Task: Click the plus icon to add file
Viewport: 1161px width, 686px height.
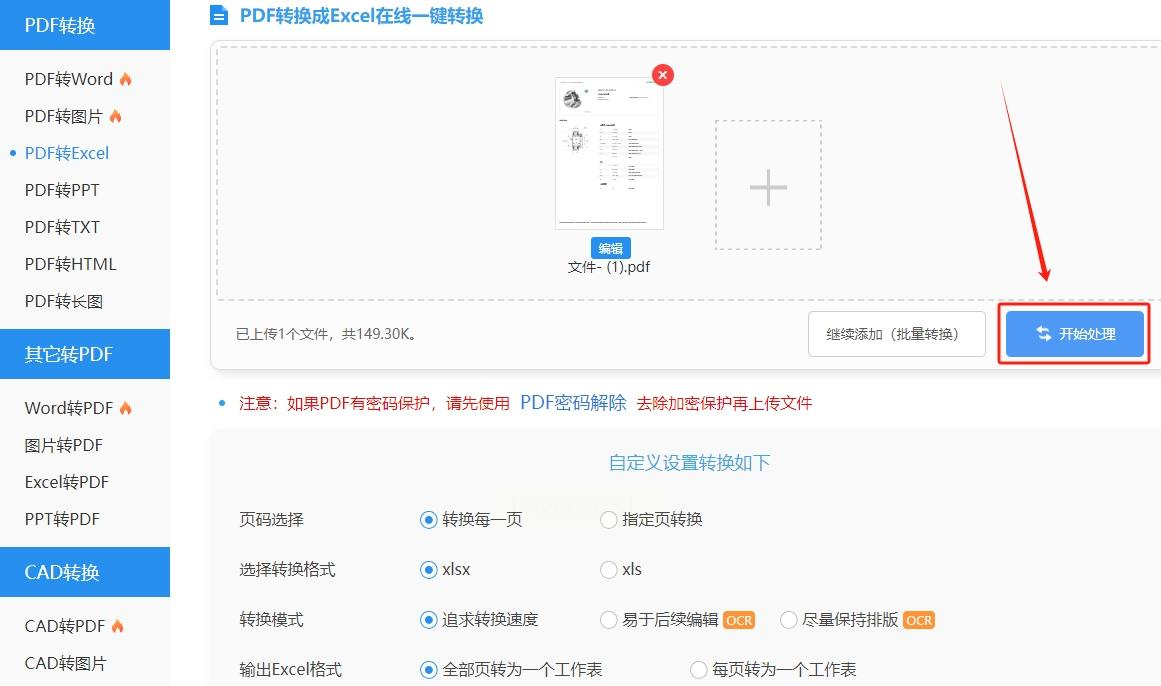Action: pos(768,186)
